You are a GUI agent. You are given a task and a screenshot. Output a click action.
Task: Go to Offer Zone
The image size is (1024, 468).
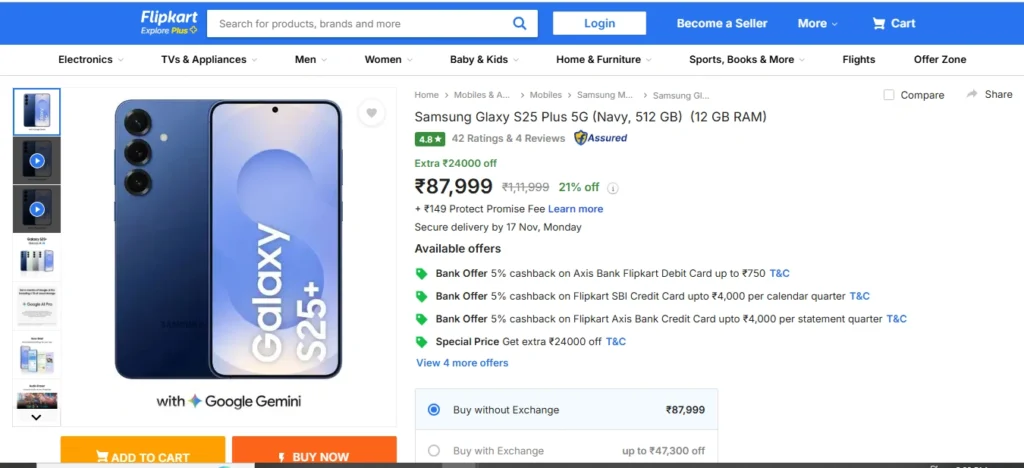coord(940,60)
